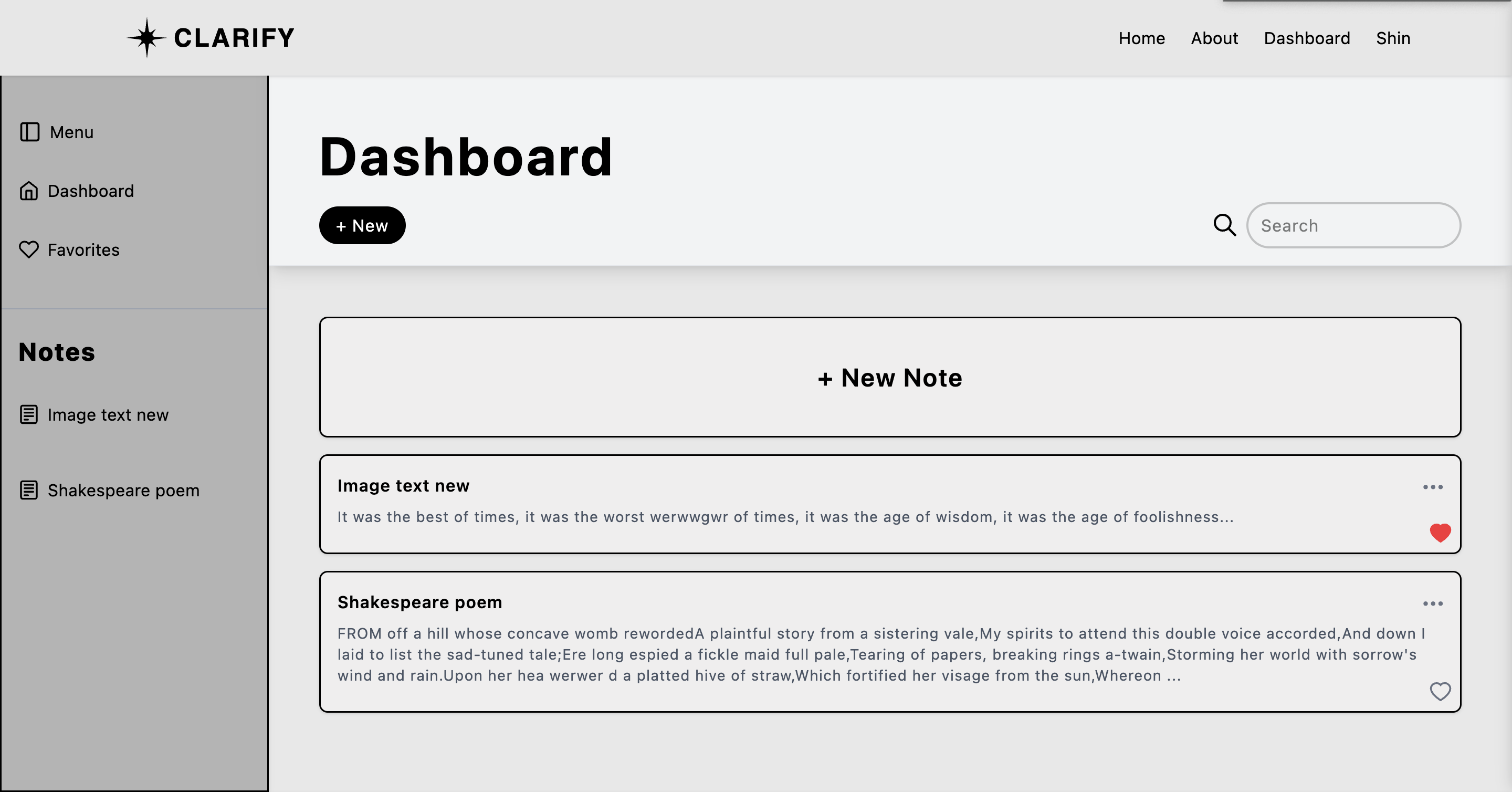Open About page from top navigation
Image resolution: width=1512 pixels, height=792 pixels.
pyautogui.click(x=1214, y=38)
